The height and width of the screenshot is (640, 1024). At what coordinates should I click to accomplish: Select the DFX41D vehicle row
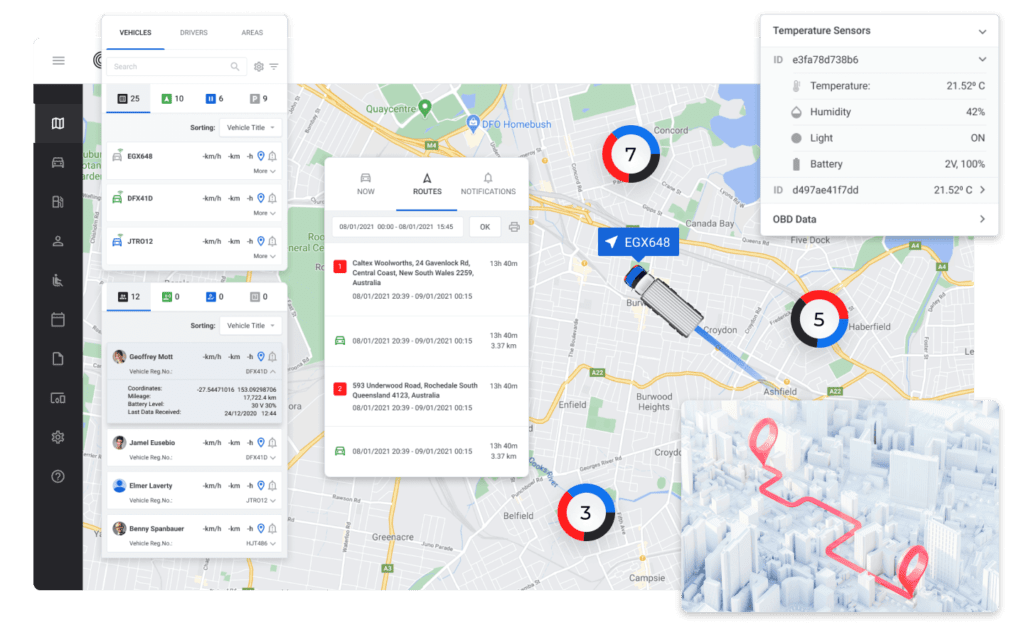(195, 205)
